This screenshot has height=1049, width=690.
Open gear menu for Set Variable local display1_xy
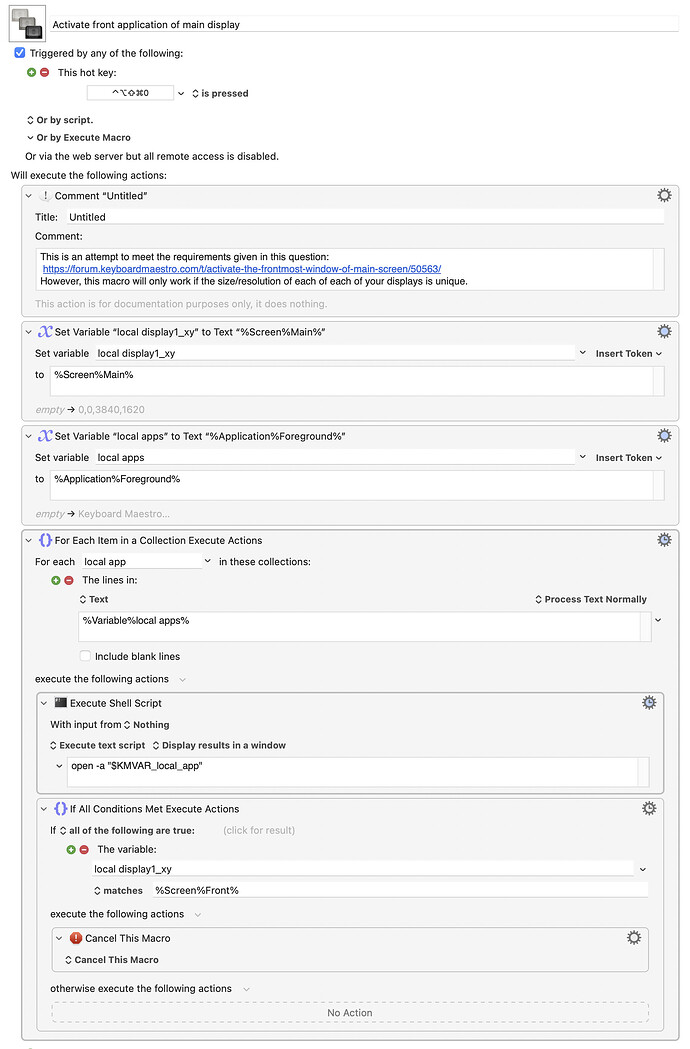pos(664,332)
